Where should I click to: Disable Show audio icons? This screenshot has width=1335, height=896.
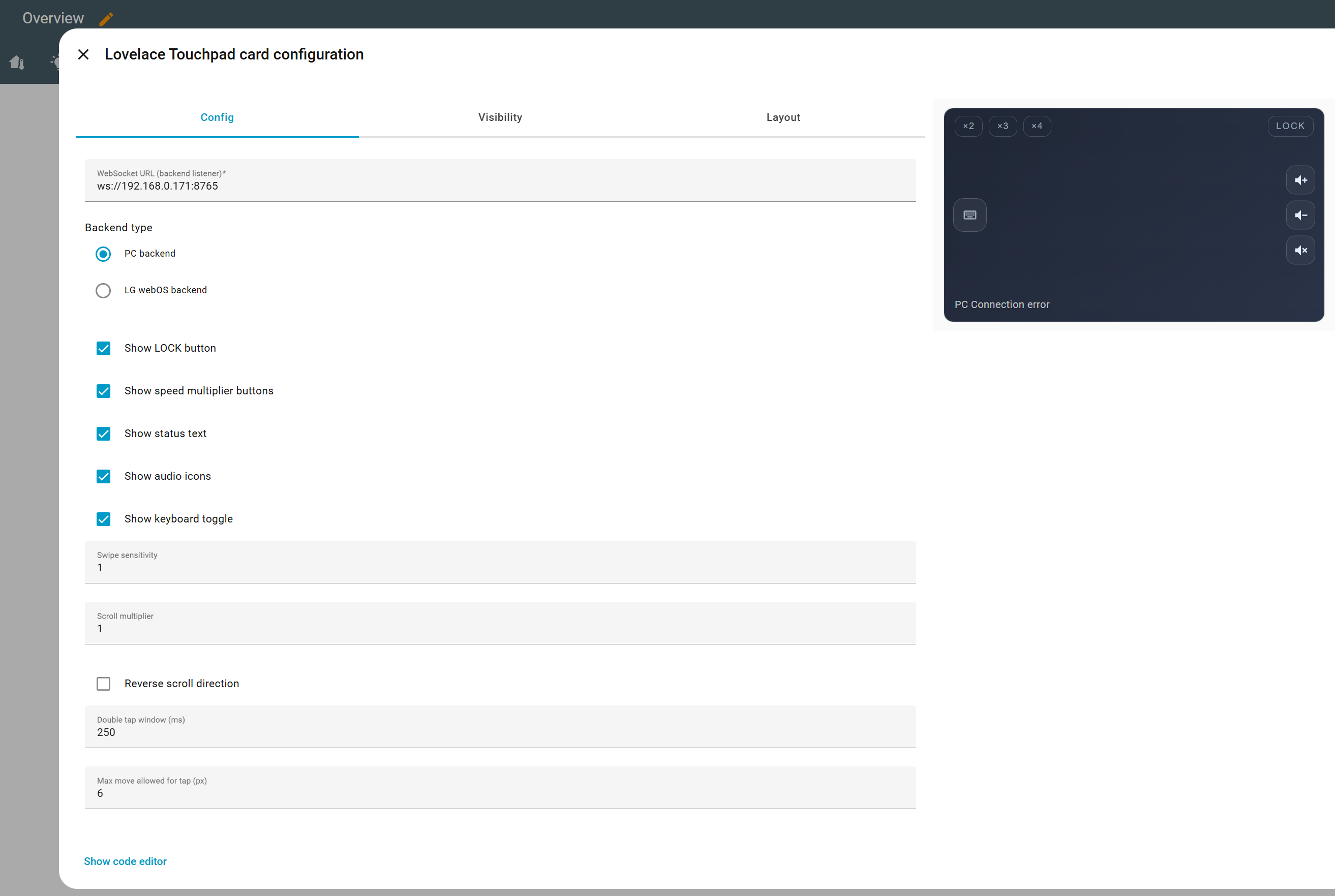(x=103, y=476)
